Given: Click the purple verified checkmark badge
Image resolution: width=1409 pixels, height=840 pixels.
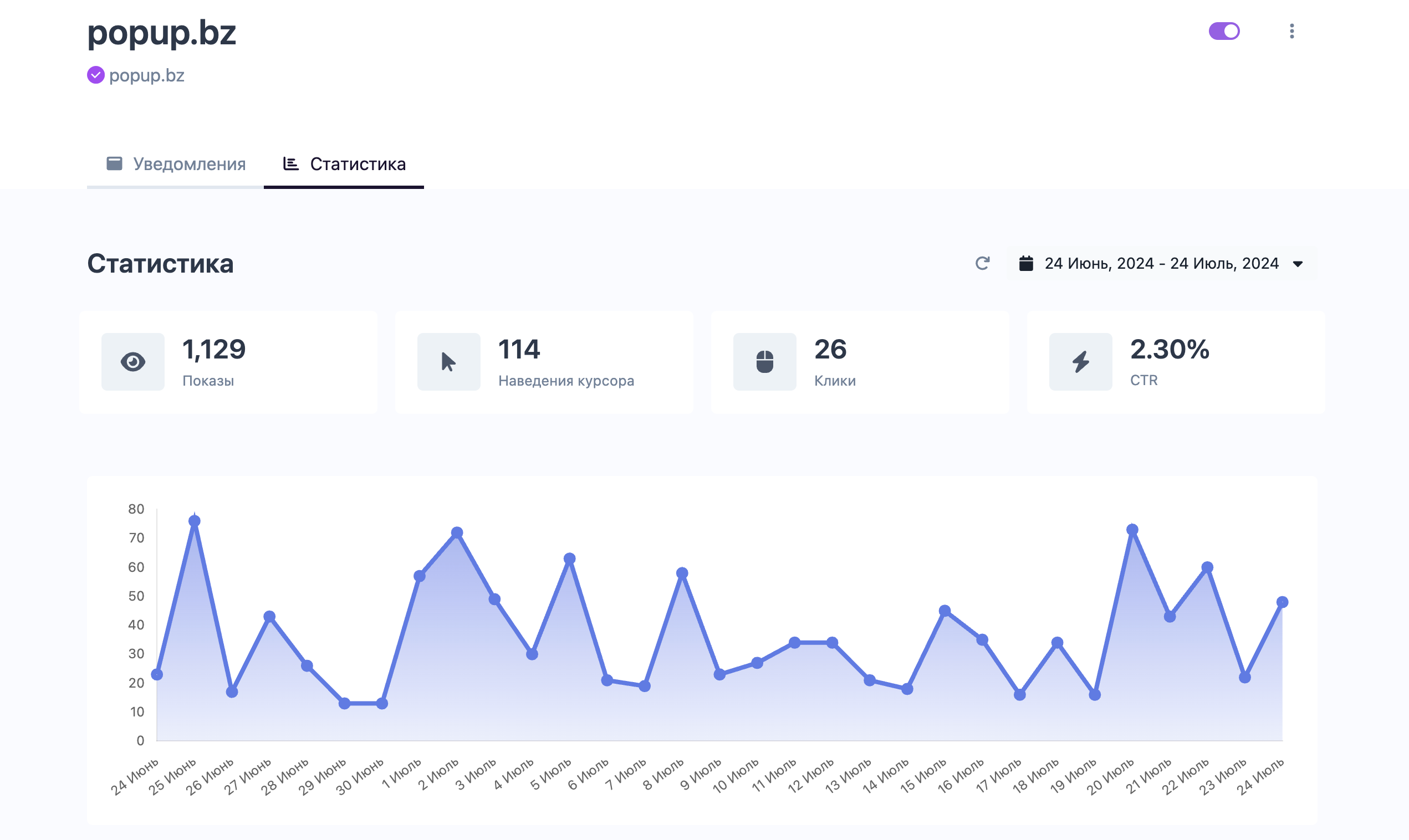Looking at the screenshot, I should click(96, 75).
